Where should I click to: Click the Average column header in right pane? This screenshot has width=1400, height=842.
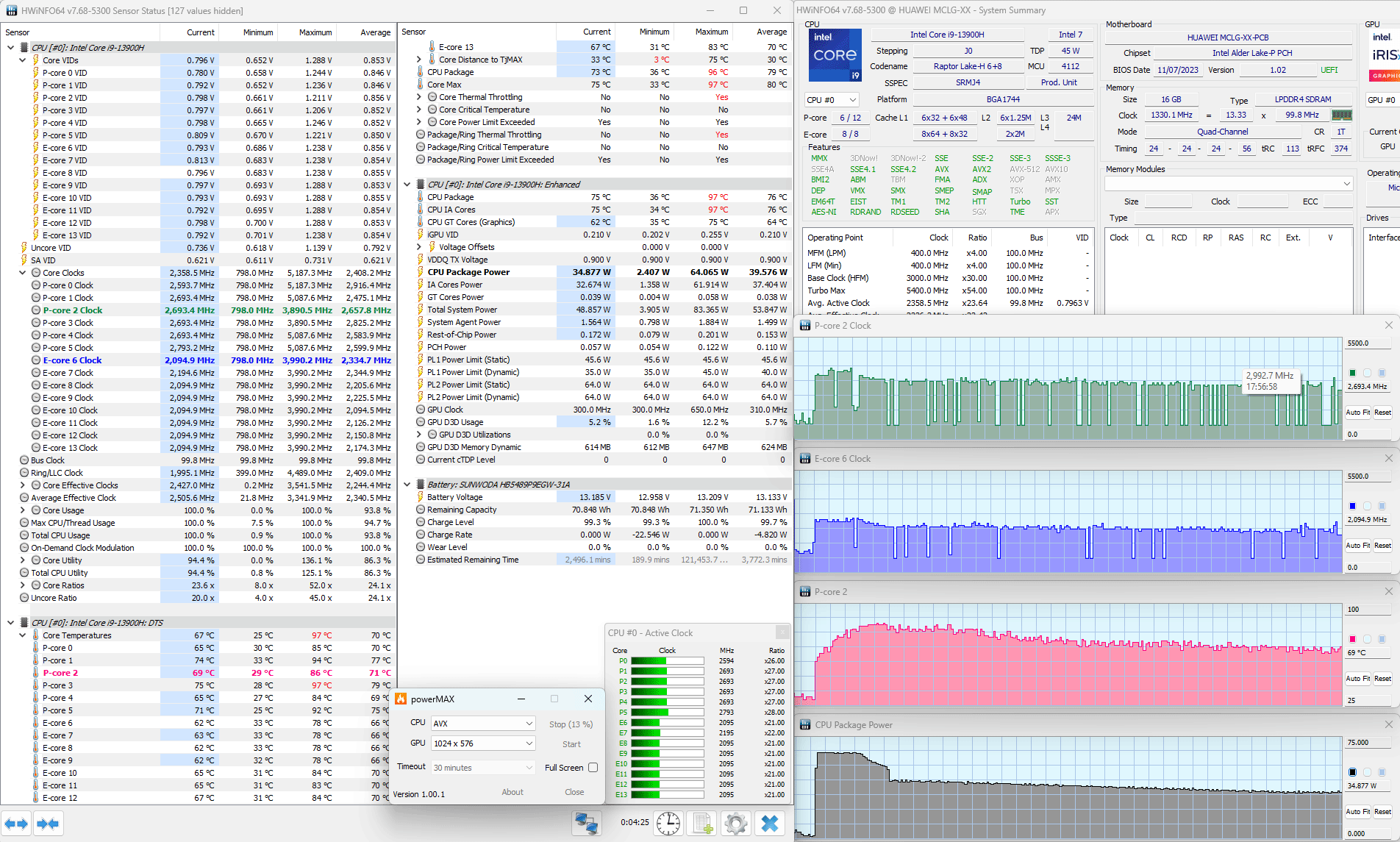pyautogui.click(x=771, y=32)
